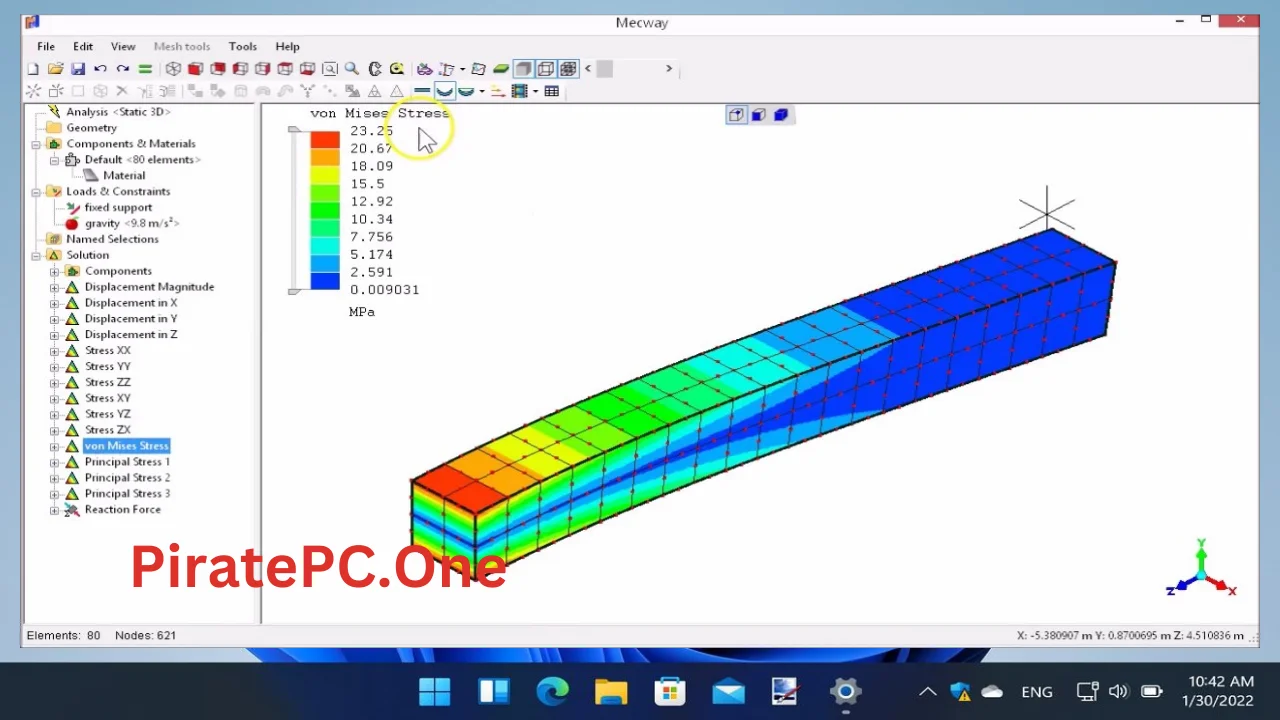Collapse the Loads & Constraints node
Screen dimensions: 1280x720
(37, 192)
